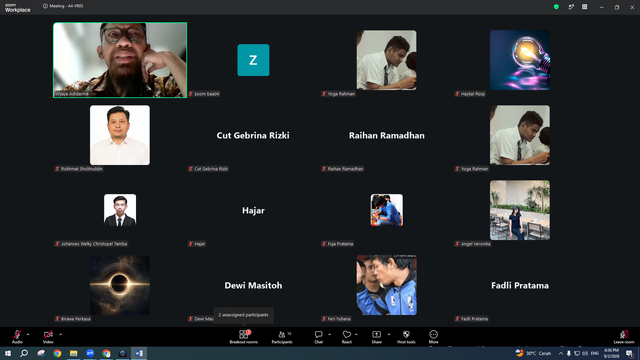Image resolution: width=640 pixels, height=360 pixels.
Task: Start camera with the Video button
Action: coord(48,337)
